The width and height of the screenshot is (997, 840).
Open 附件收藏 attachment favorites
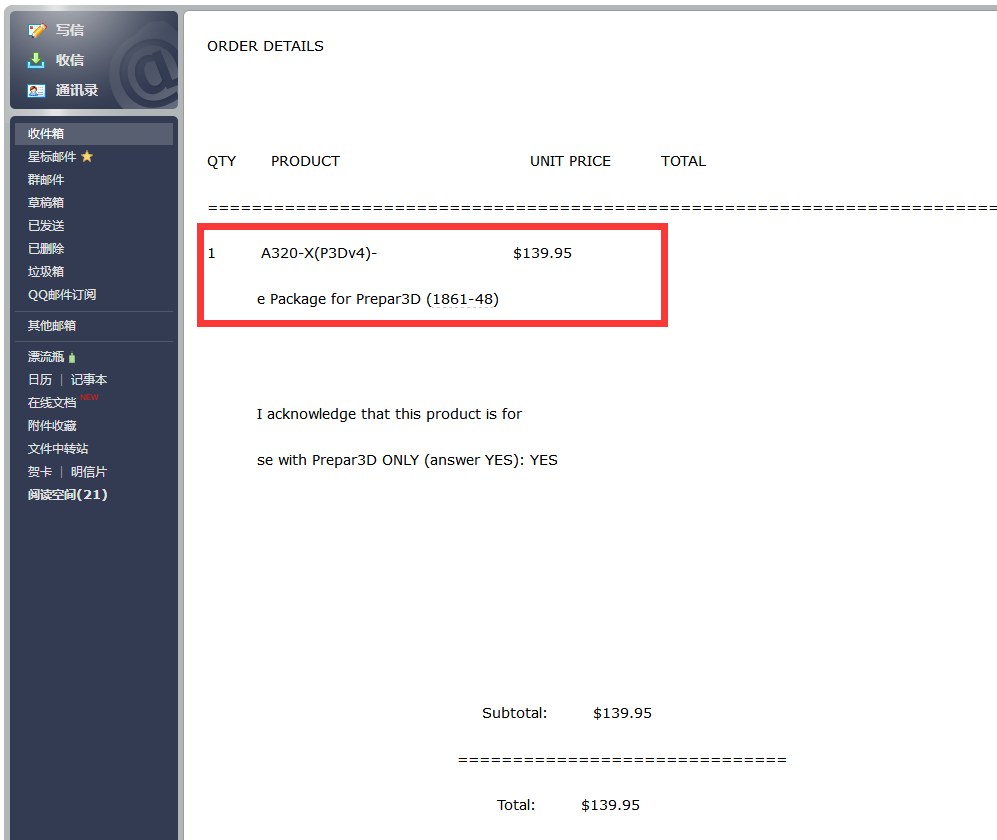tap(52, 426)
